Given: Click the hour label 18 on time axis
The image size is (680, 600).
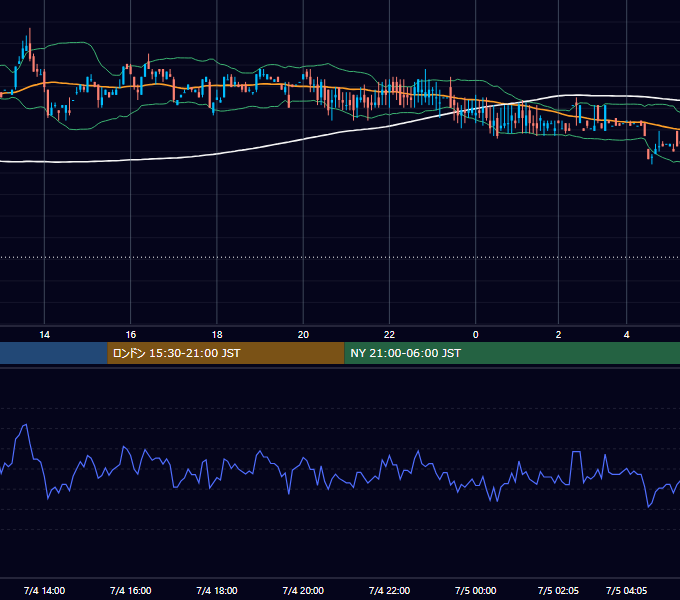Looking at the screenshot, I should 217,335.
